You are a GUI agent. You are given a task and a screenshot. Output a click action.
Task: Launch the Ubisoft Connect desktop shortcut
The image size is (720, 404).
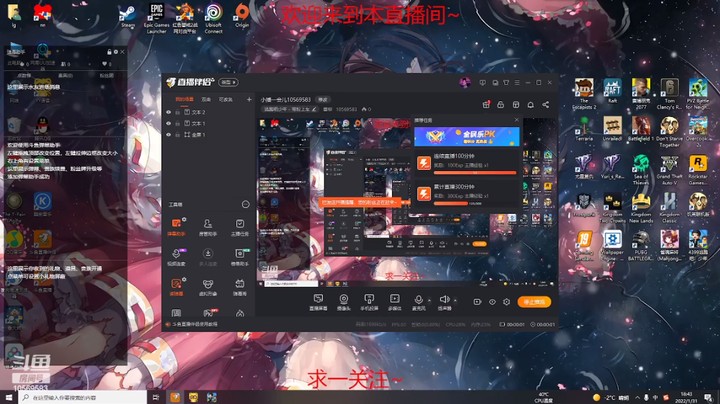[214, 18]
